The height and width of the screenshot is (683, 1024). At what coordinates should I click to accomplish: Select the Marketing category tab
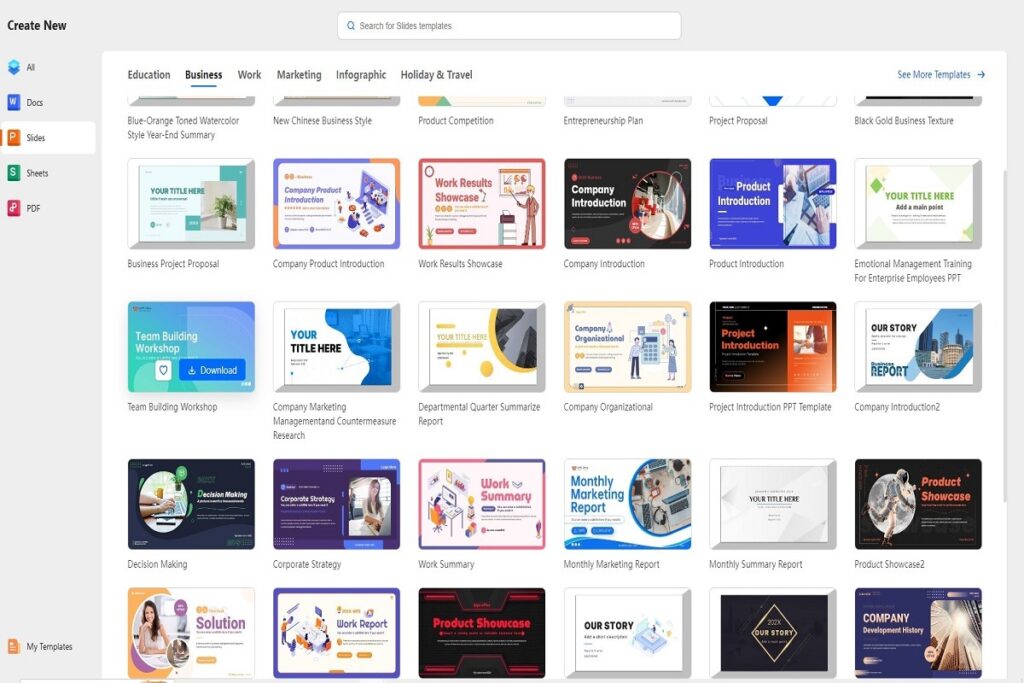(299, 75)
